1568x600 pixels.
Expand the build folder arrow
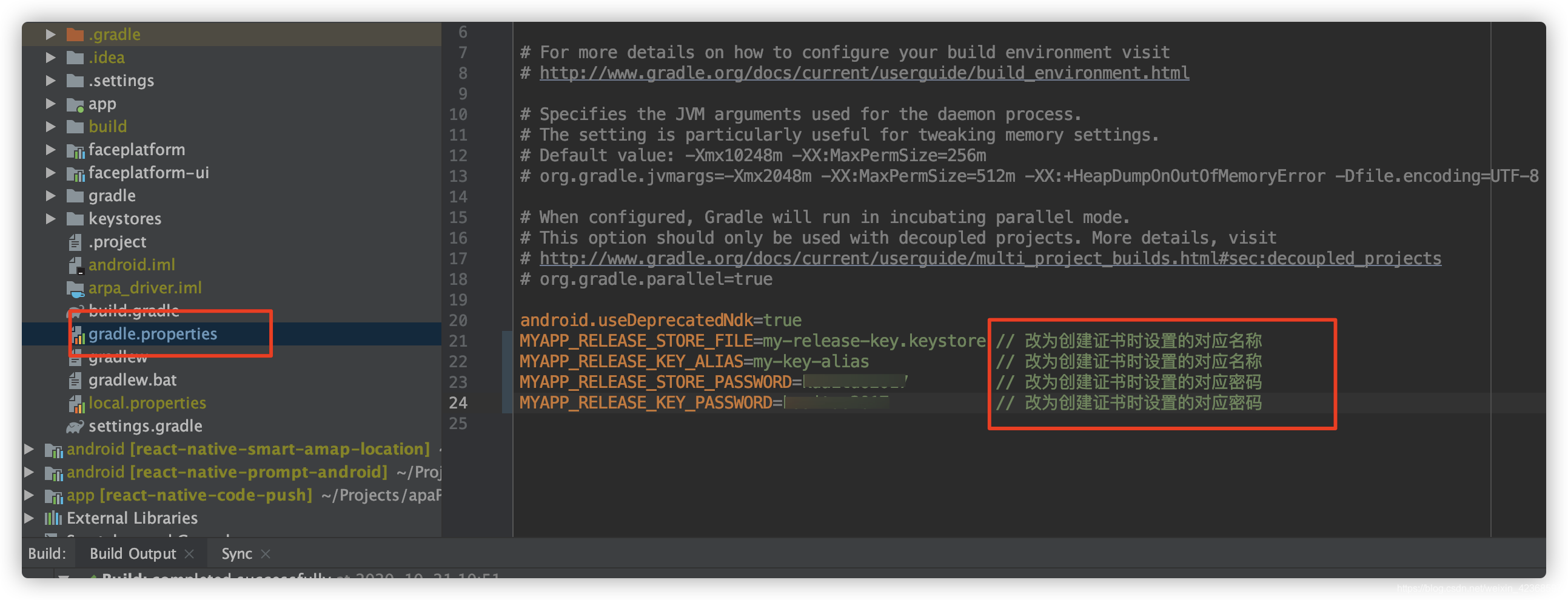(51, 127)
